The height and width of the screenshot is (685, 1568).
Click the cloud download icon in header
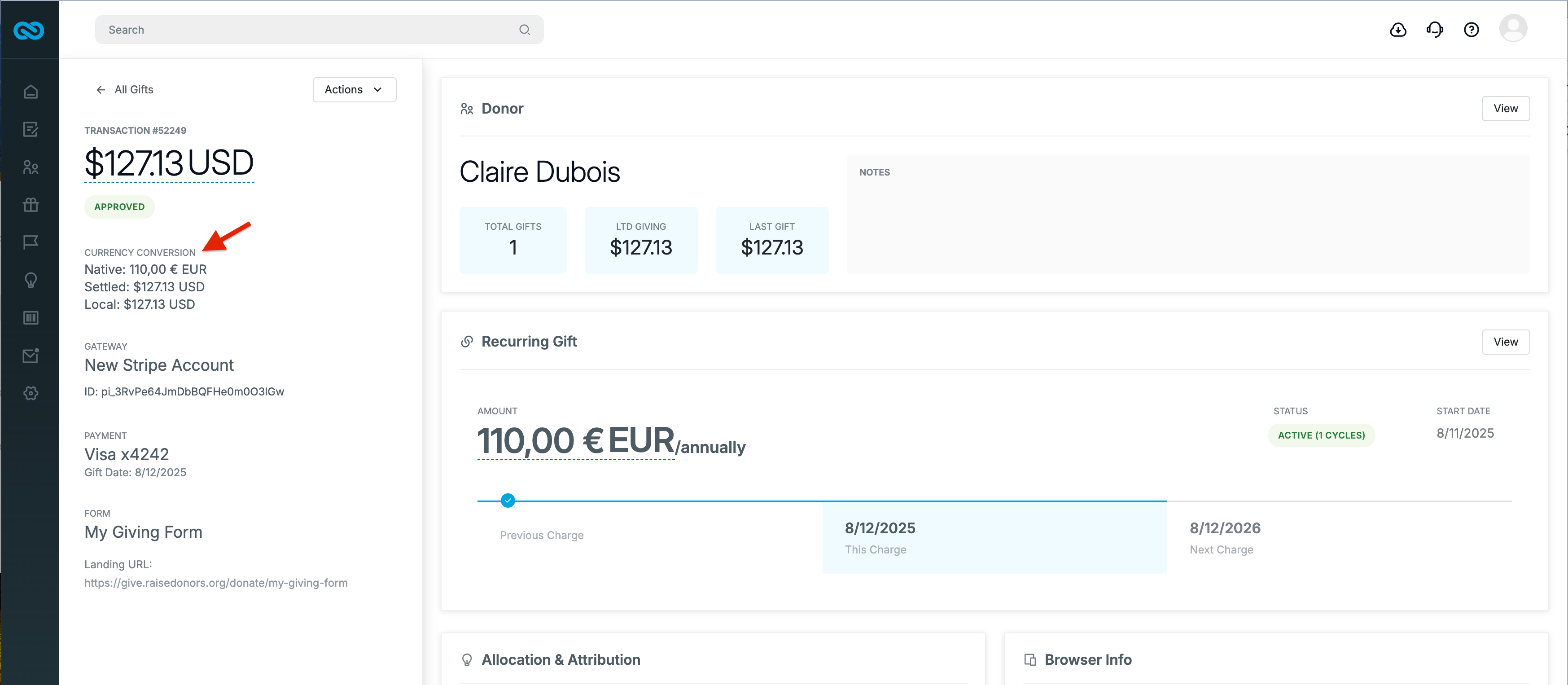[1398, 29]
